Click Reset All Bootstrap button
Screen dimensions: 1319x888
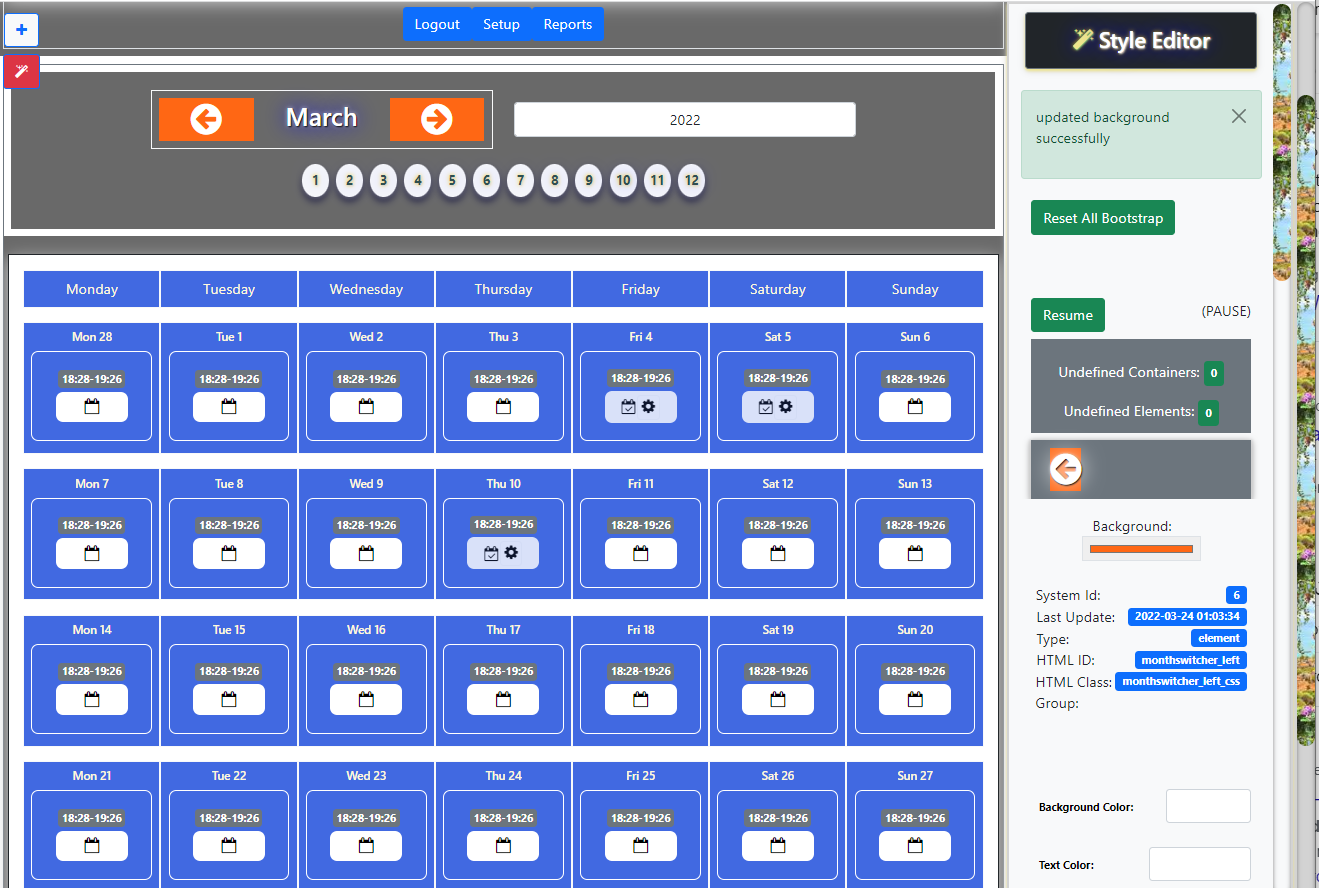coord(1103,218)
